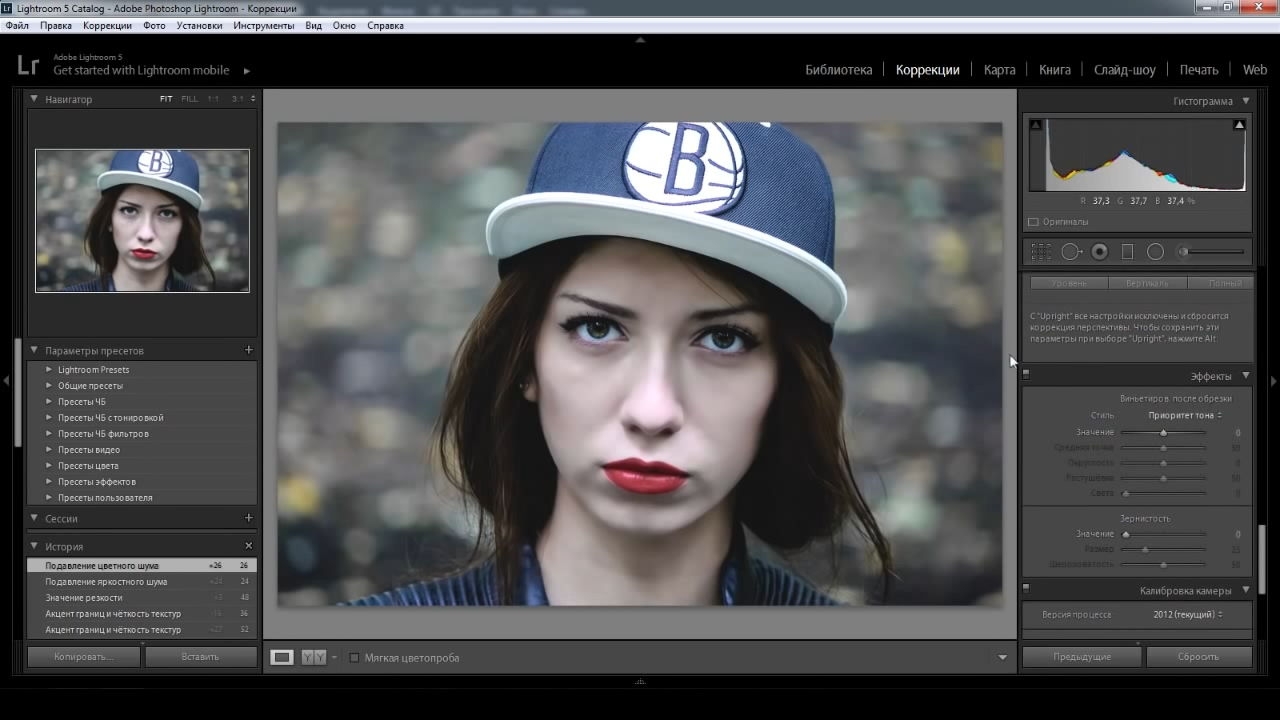Switch to the Печать module
The height and width of the screenshot is (720, 1280).
pos(1199,70)
